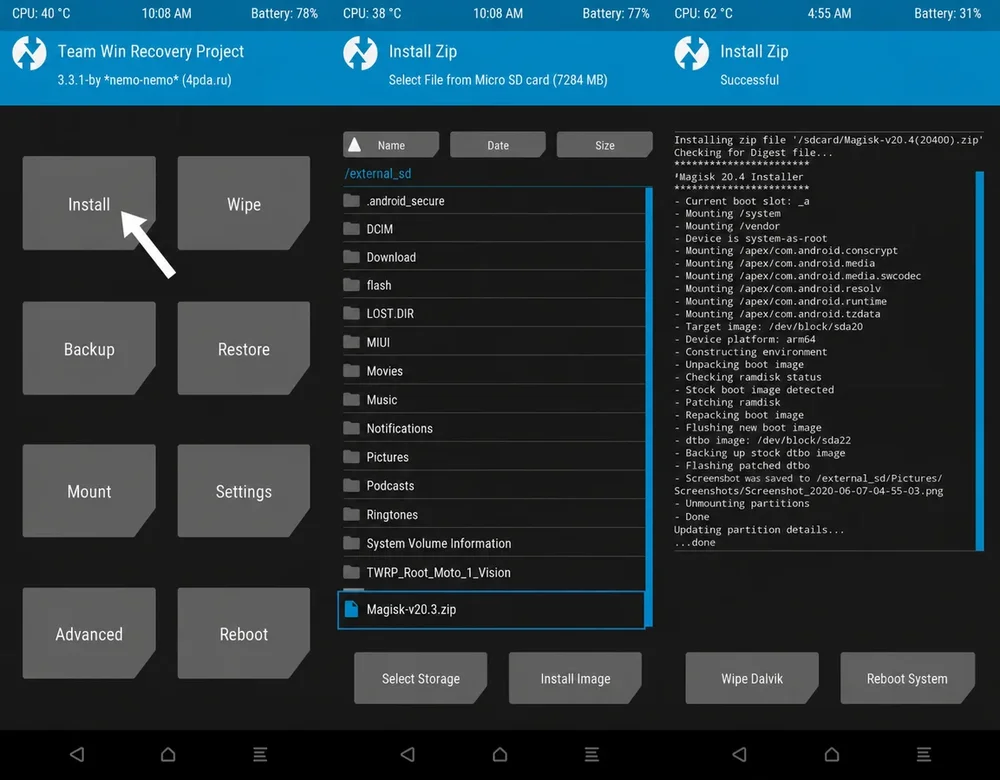Click the install log scrollbar
This screenshot has height=780, width=1000.
coord(980,360)
